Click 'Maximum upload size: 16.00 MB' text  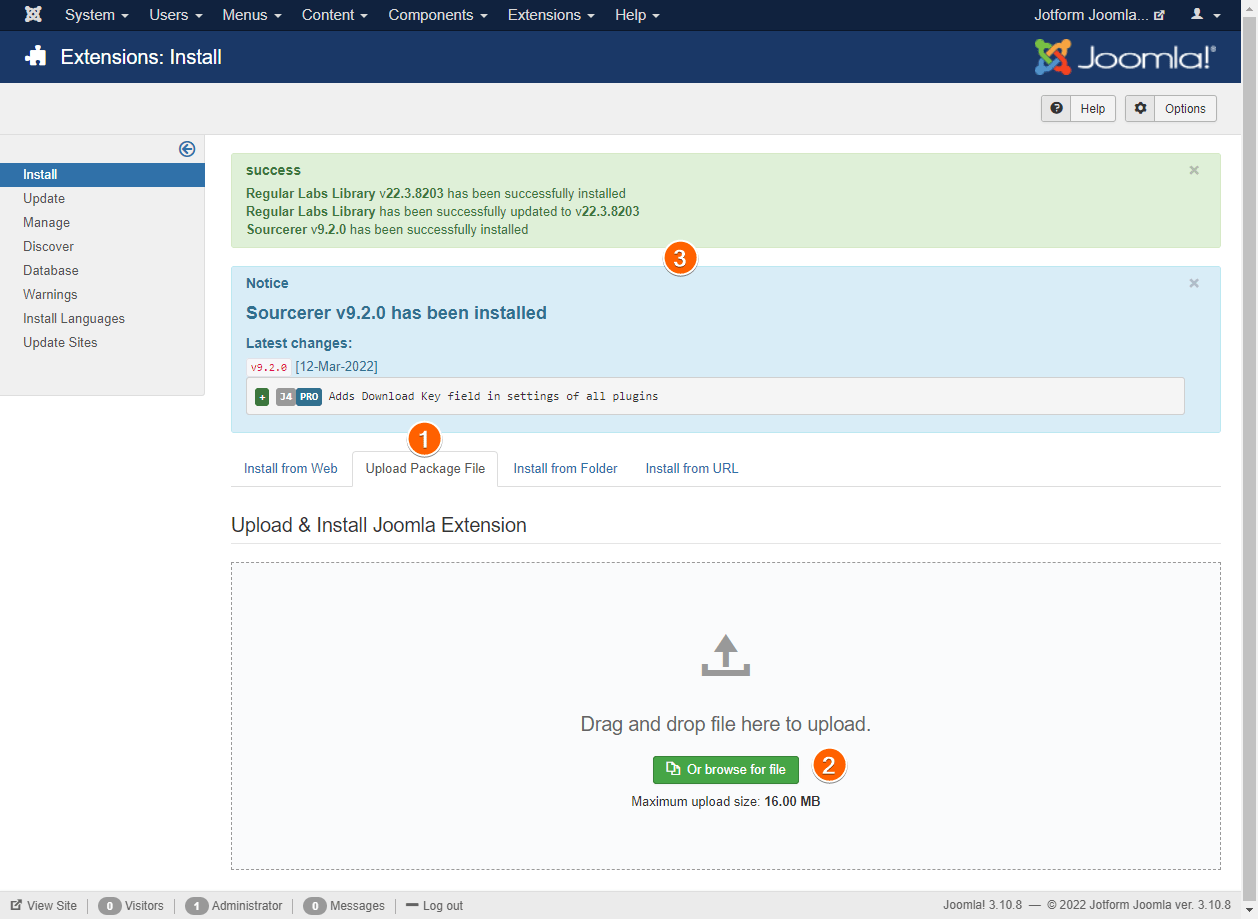[x=726, y=802]
